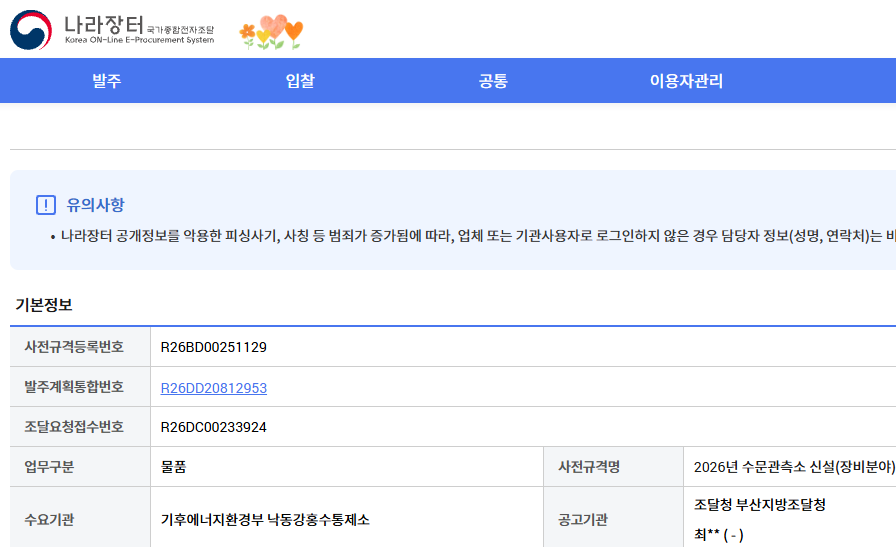Click the 나라장터 taegeuk logo icon

(x=31, y=30)
